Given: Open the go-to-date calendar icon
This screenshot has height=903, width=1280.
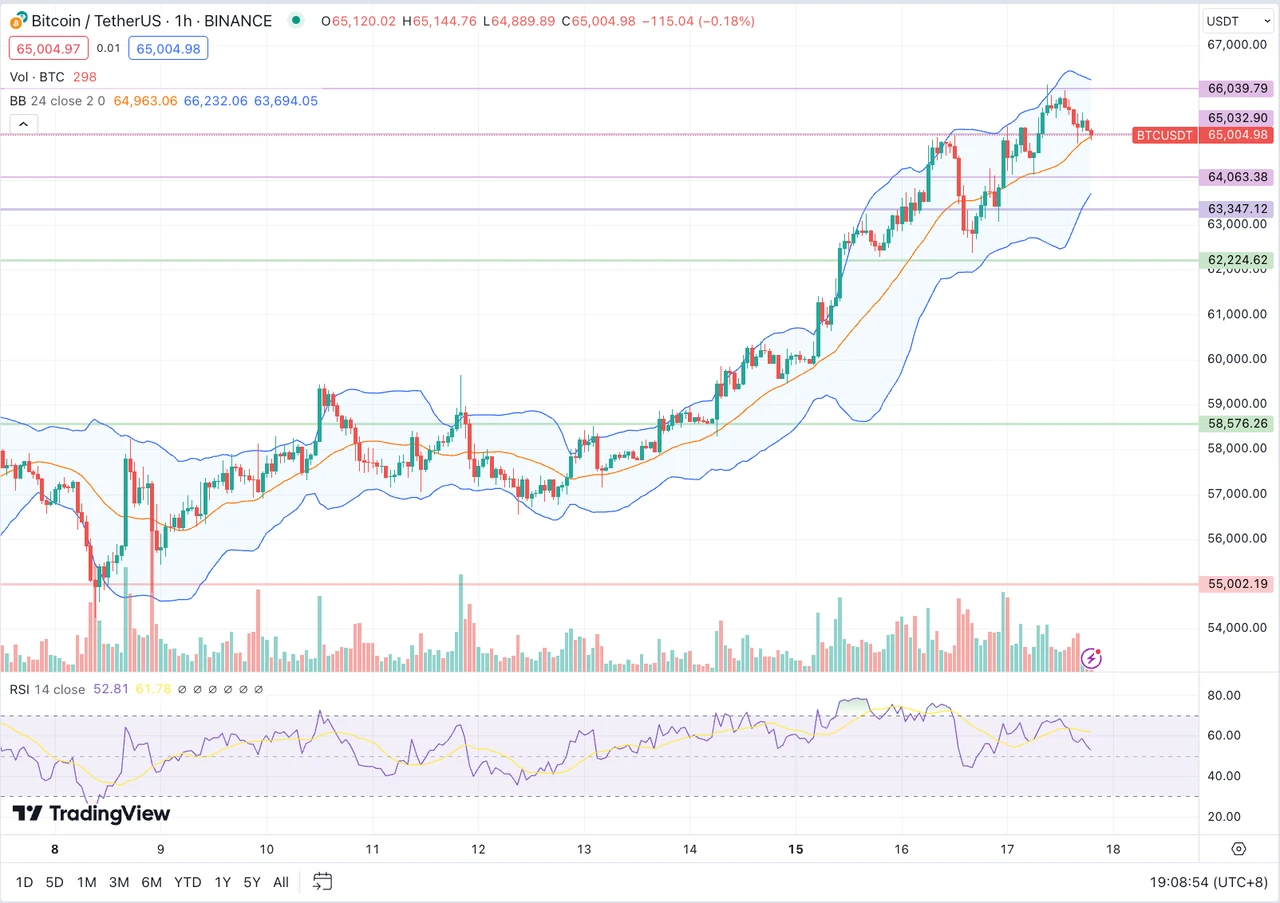Looking at the screenshot, I should point(322,881).
